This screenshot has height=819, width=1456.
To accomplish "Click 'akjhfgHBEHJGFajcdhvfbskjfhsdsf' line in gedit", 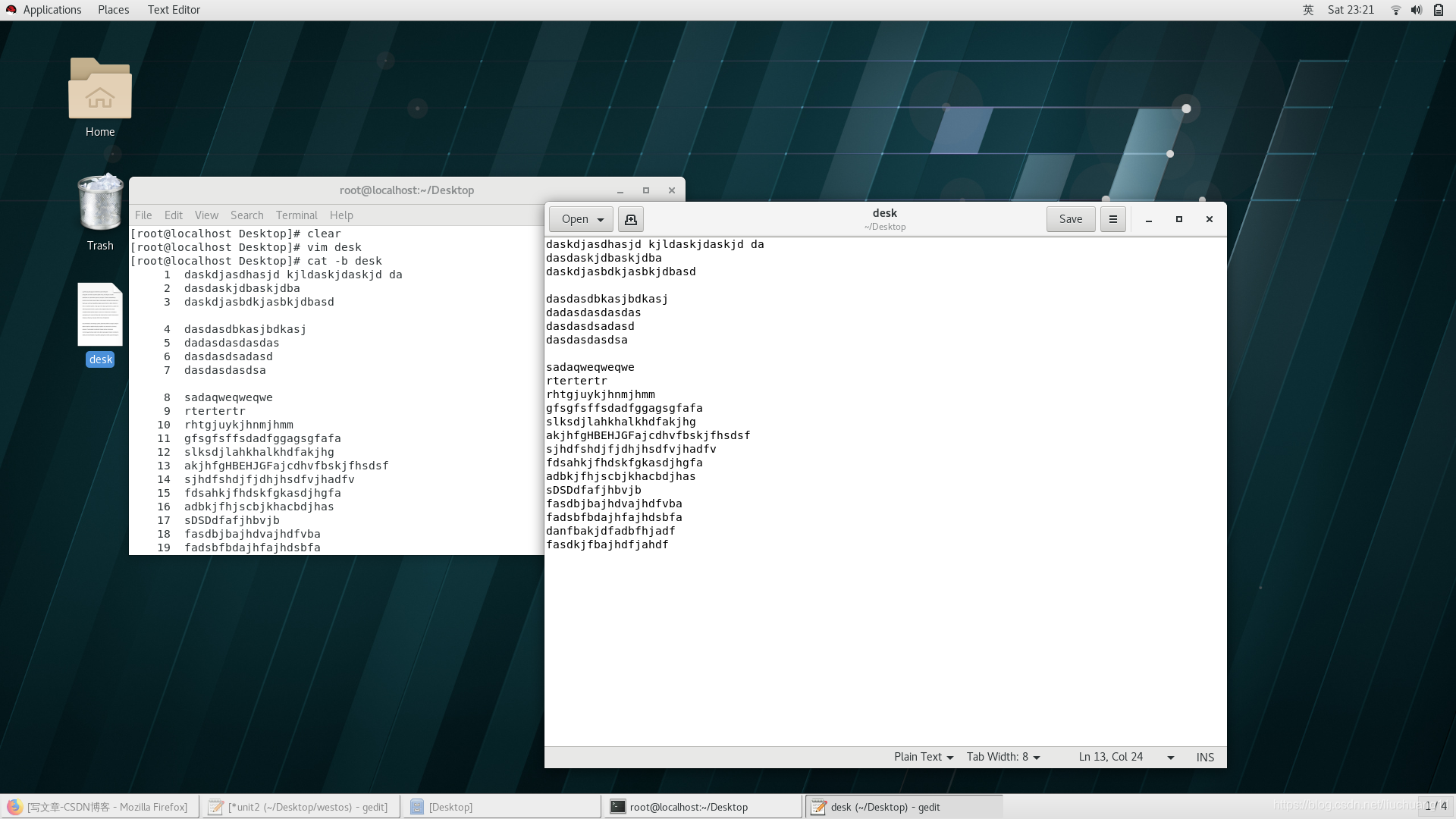I will coord(648,435).
